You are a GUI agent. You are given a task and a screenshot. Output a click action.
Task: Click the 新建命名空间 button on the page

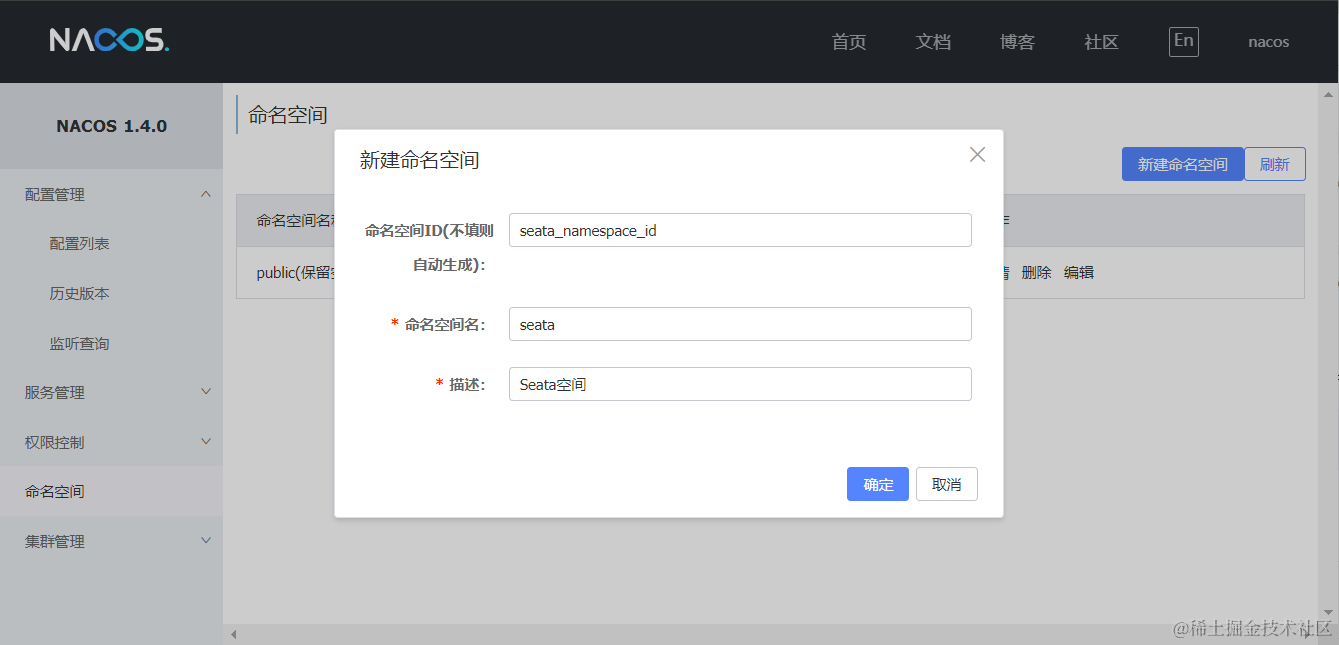tap(1183, 164)
